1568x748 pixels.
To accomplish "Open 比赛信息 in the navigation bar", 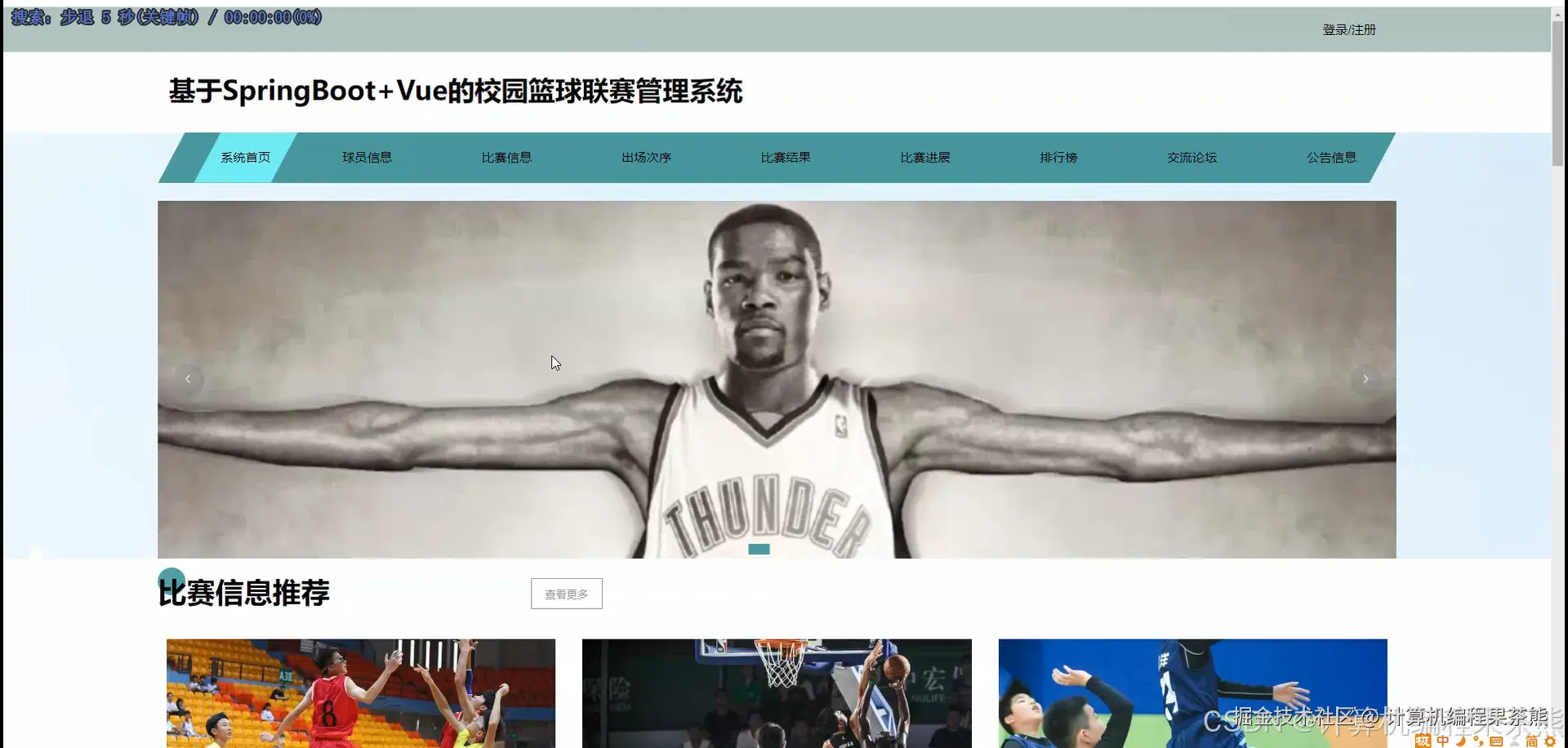I will point(506,158).
